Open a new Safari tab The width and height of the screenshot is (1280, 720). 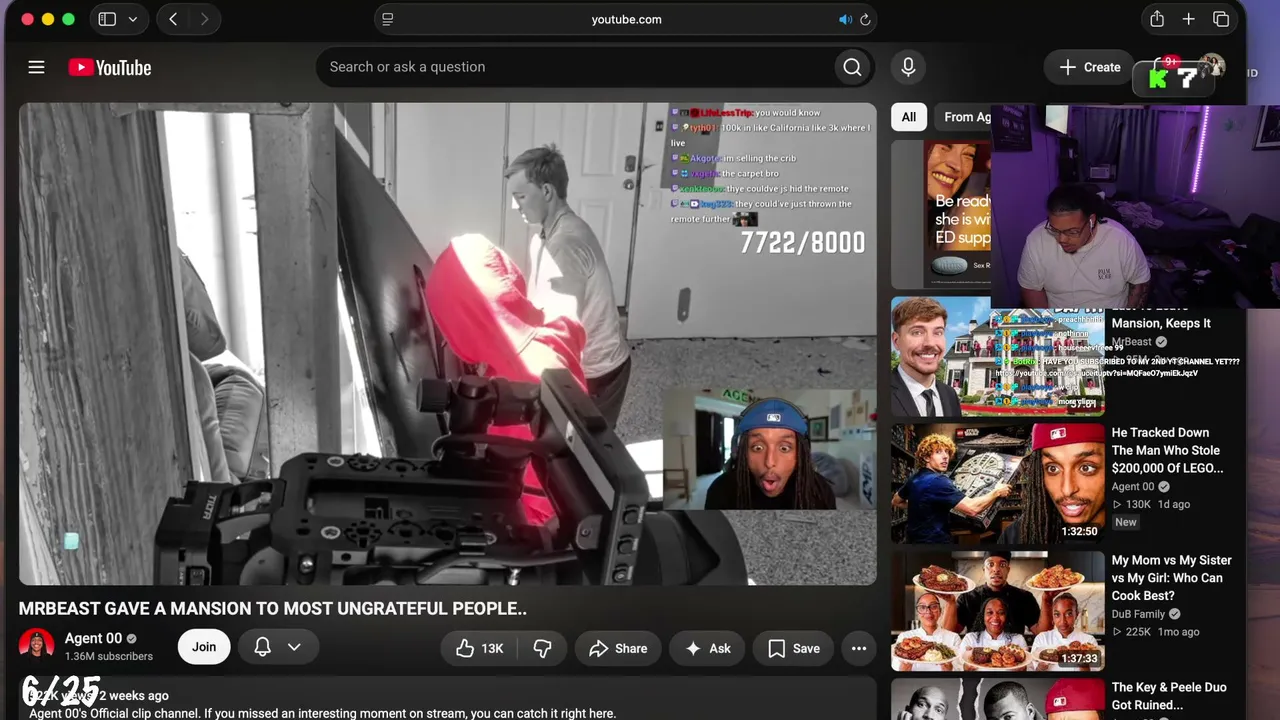click(1189, 19)
